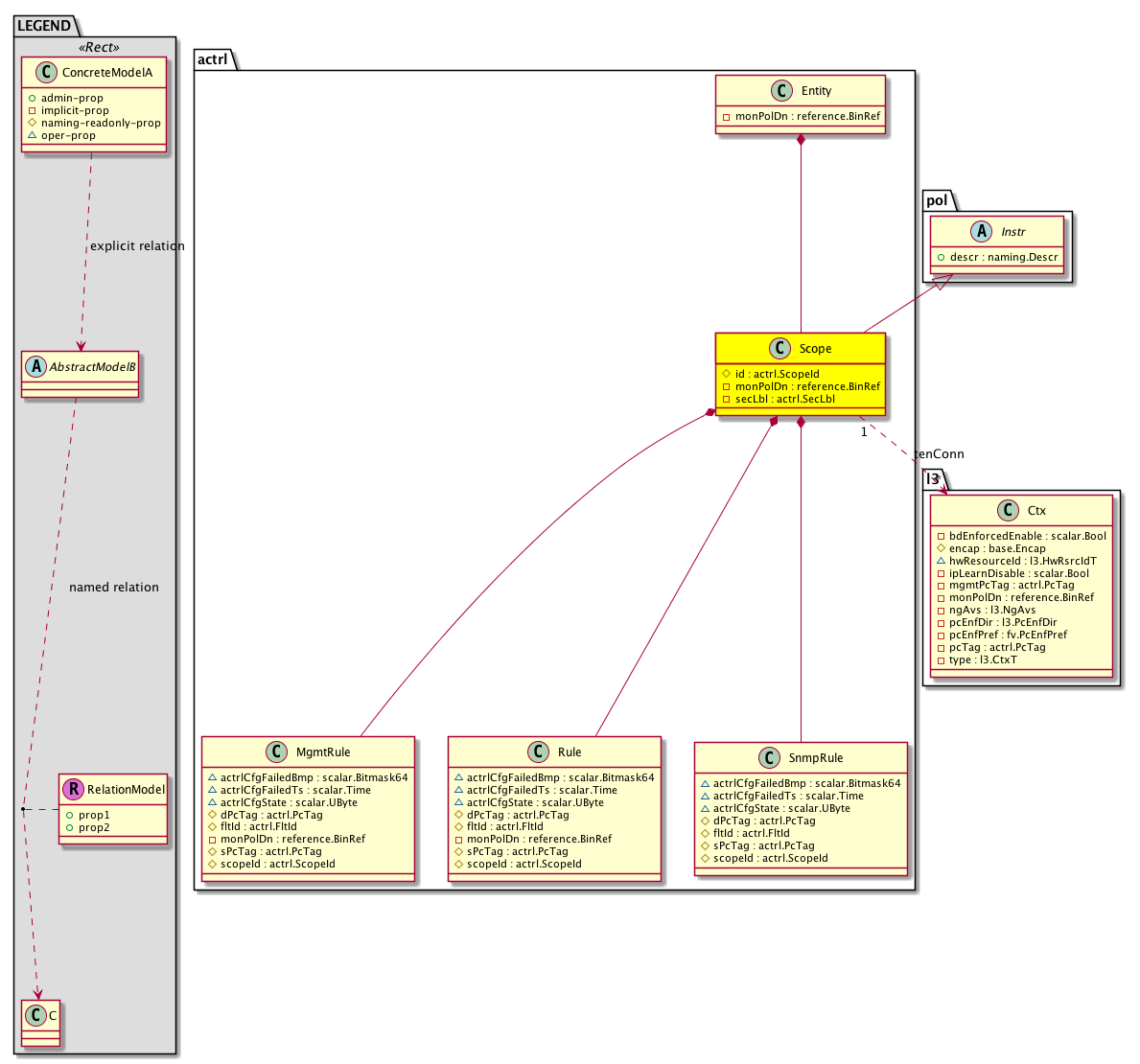Click the A icon on AbstractModelB
1140x1064 pixels.
pos(35,367)
